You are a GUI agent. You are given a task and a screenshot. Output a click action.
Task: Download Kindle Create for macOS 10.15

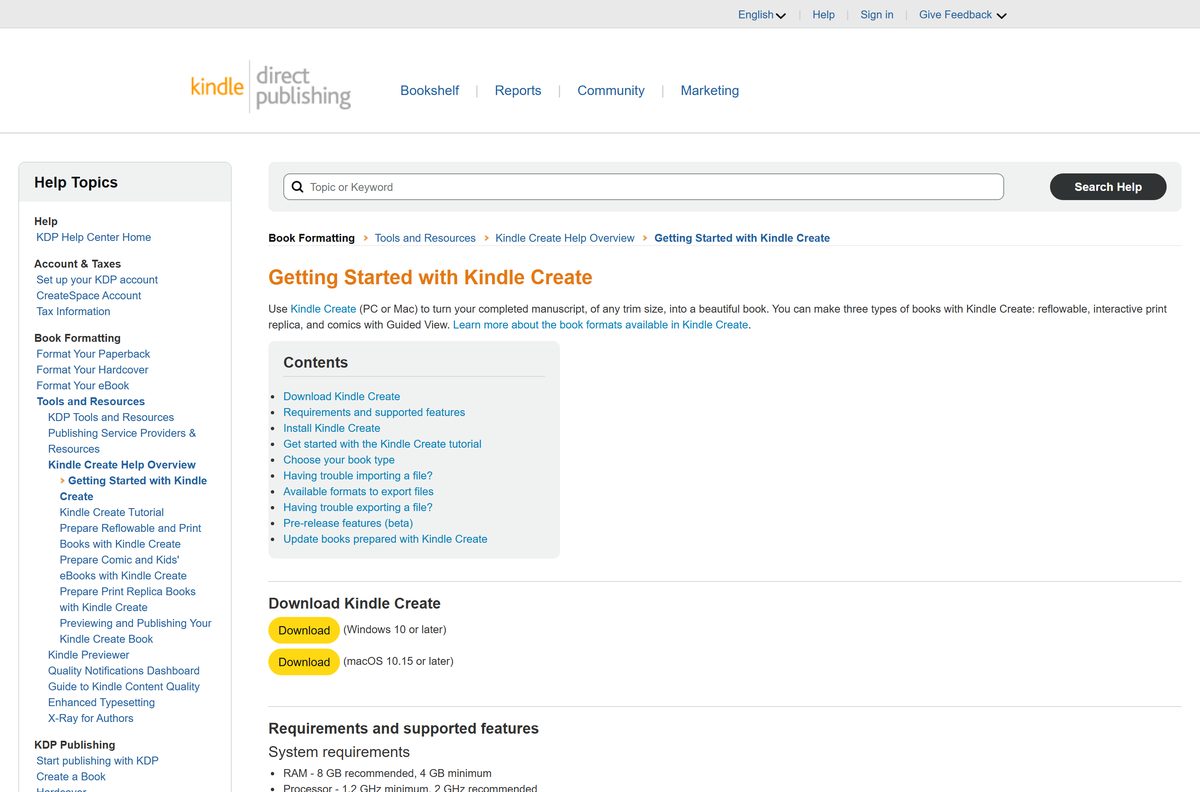[304, 661]
